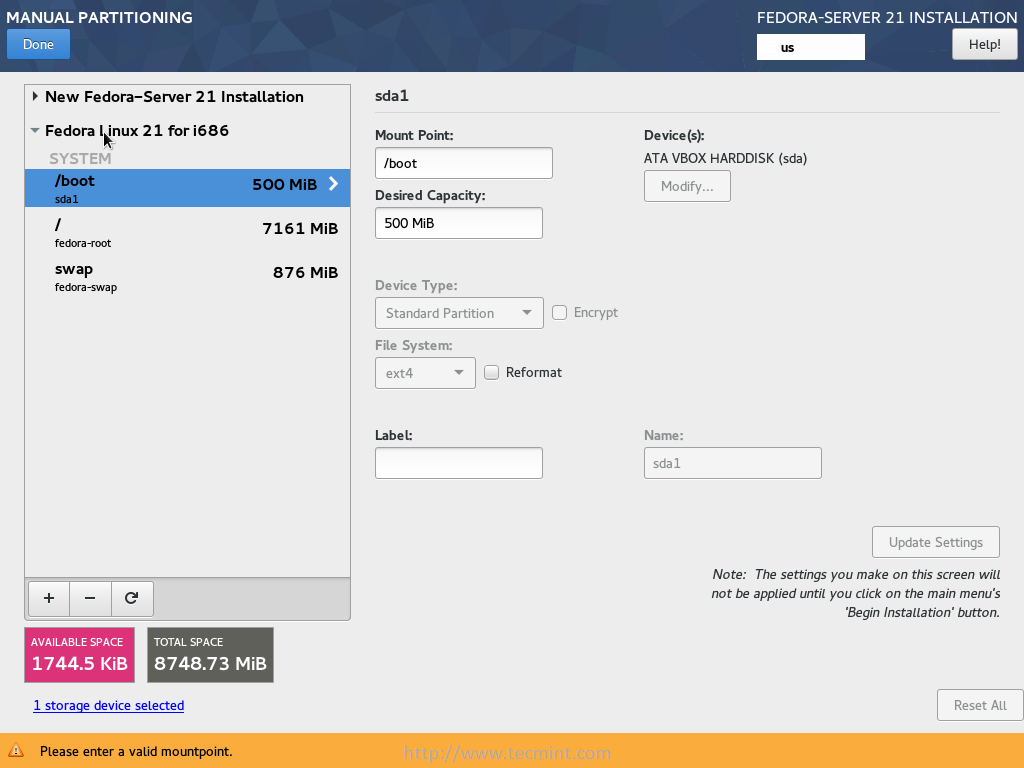Click the Done button
The width and height of the screenshot is (1024, 768).
coord(39,44)
